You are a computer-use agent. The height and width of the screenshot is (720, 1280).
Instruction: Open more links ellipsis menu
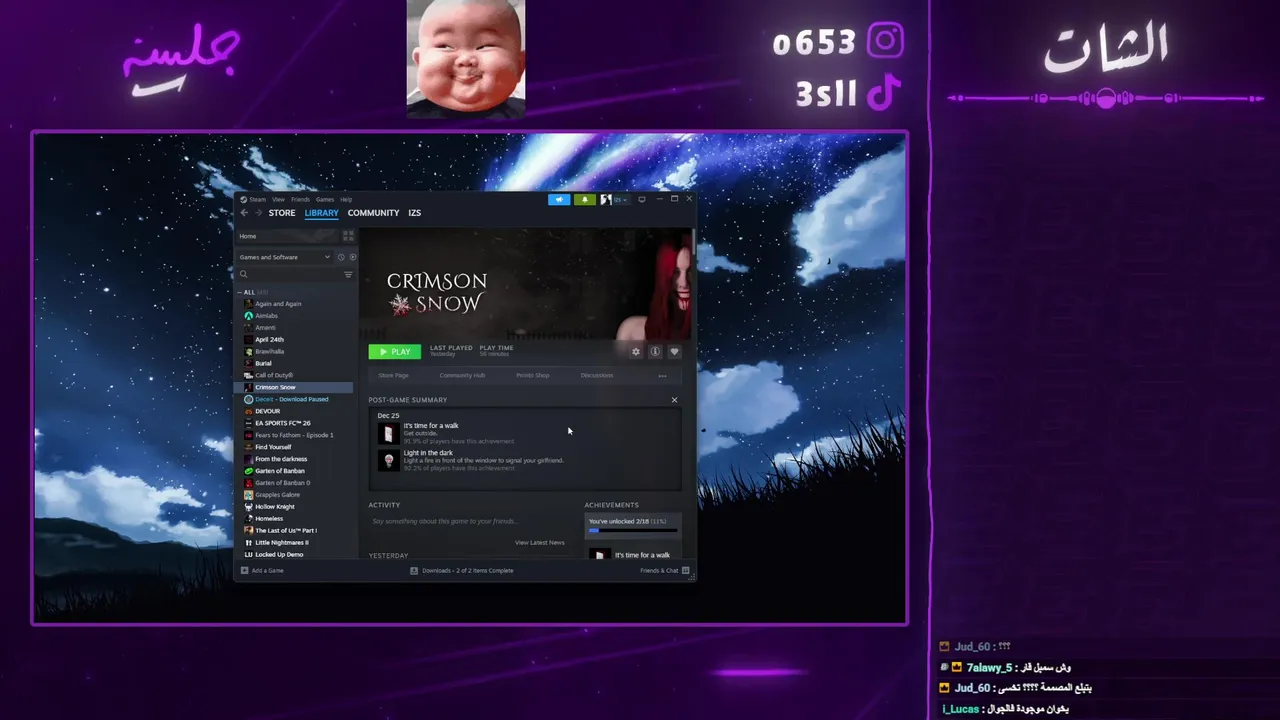(x=662, y=376)
